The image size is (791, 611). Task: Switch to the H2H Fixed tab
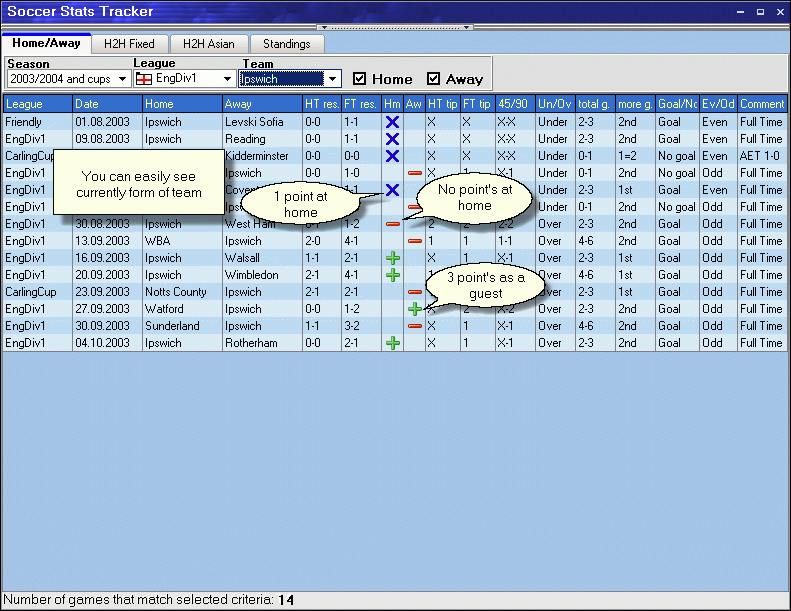pos(130,44)
